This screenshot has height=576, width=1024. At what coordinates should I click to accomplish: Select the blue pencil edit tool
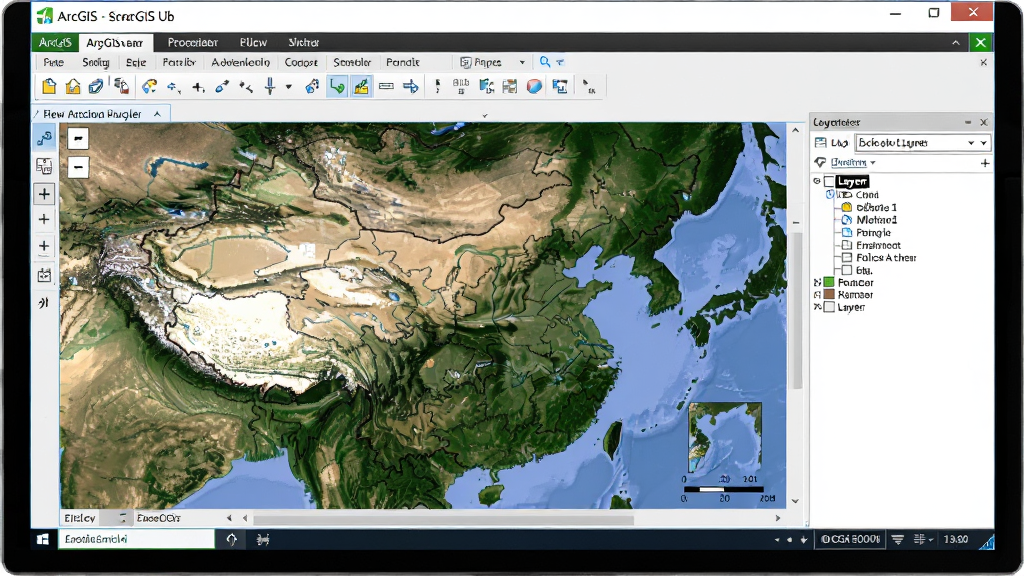pos(222,86)
